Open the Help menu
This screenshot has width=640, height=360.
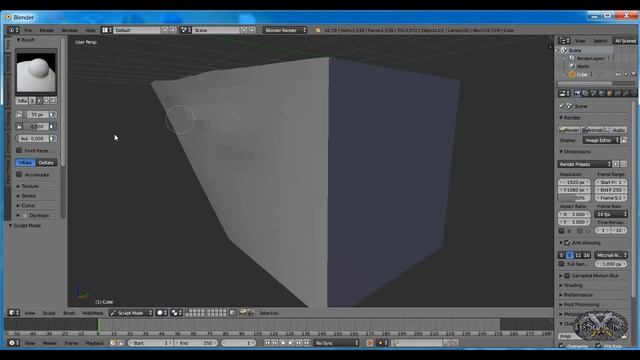pos(90,30)
